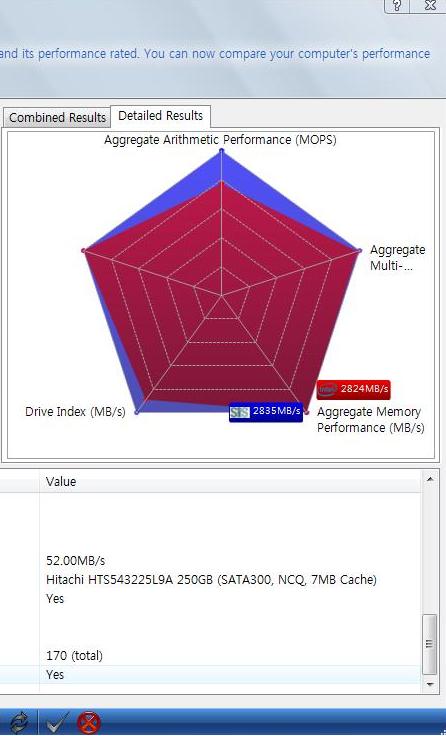446x736 pixels.
Task: Click the Aggregate Memory Performance axis label
Action: pos(370,420)
